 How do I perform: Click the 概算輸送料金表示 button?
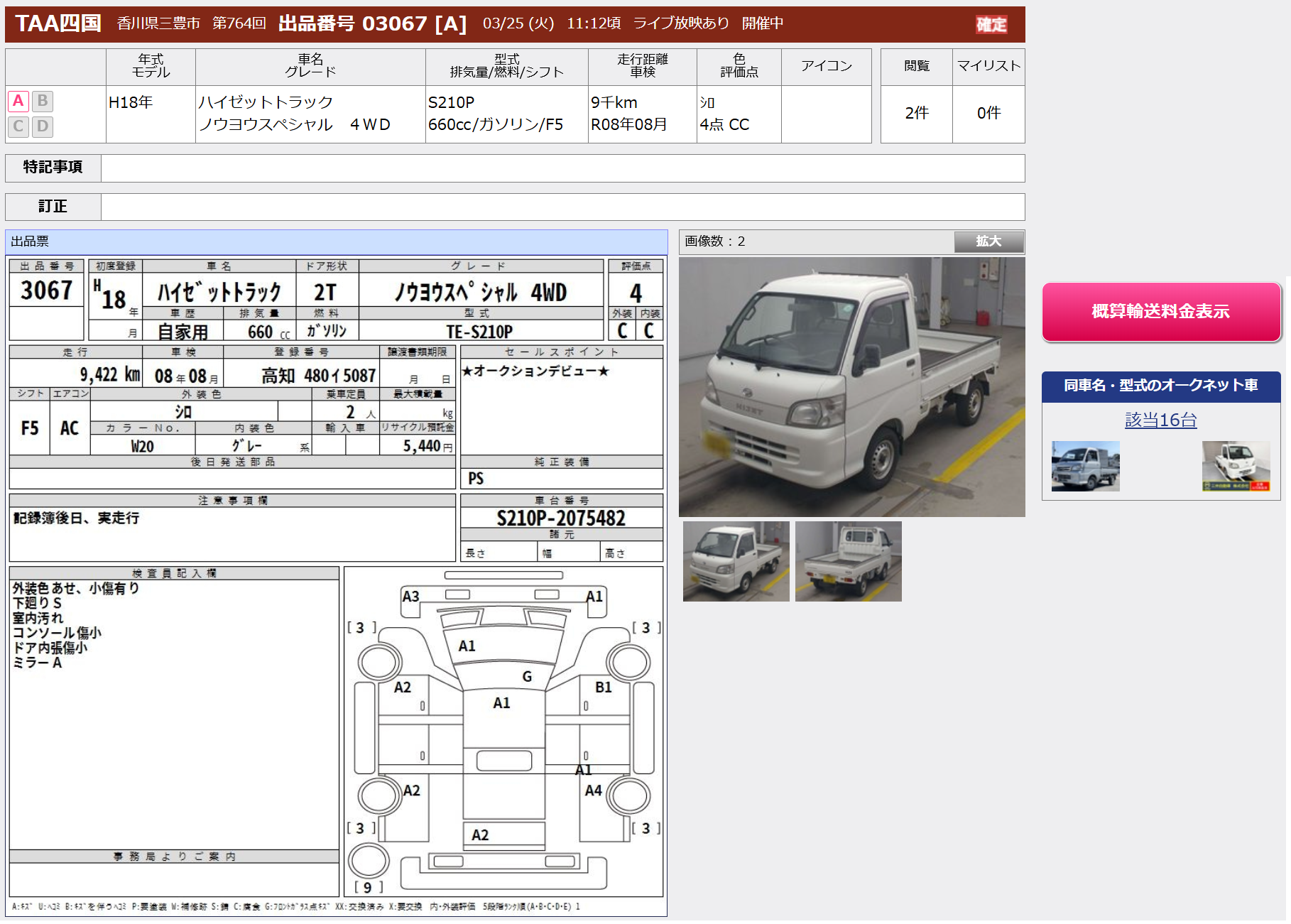pyautogui.click(x=1161, y=311)
